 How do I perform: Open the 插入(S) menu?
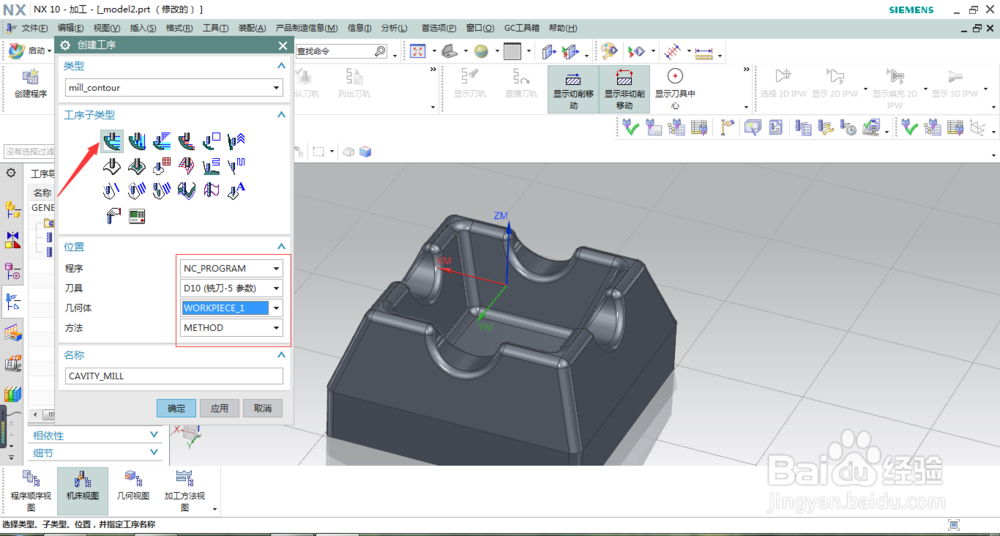143,28
